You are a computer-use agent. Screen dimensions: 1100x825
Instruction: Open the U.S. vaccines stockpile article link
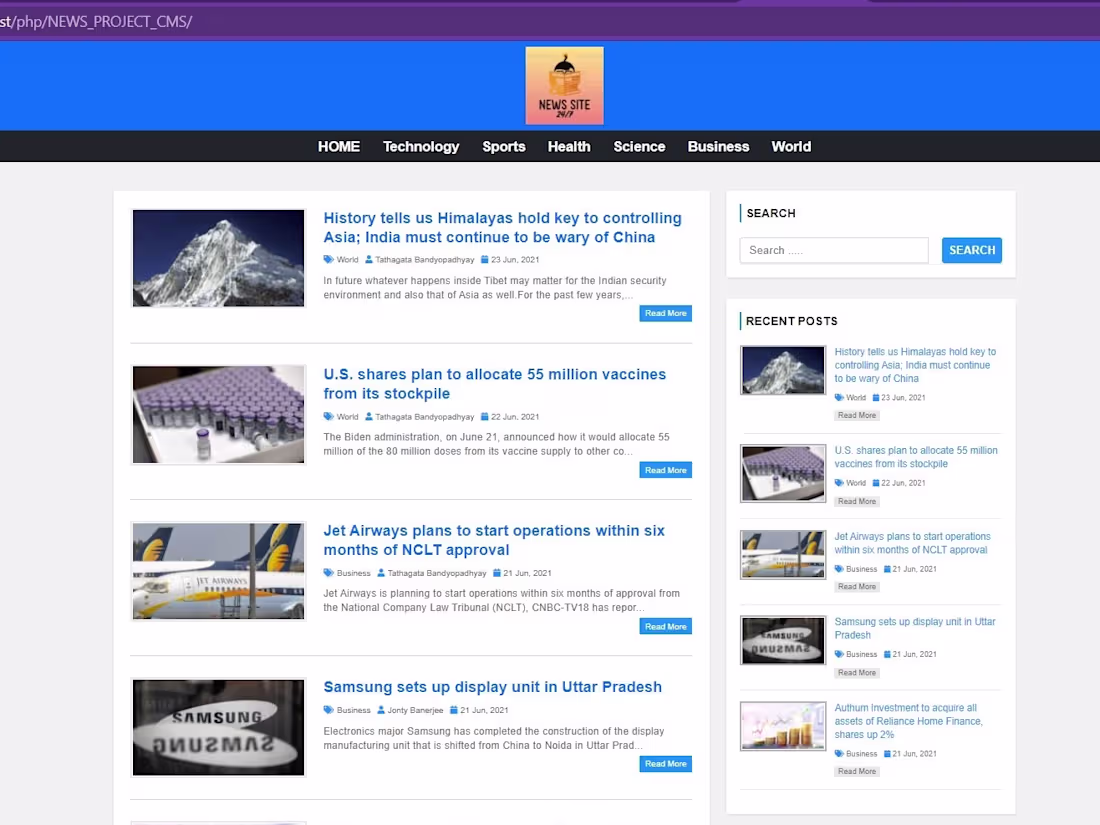(494, 384)
